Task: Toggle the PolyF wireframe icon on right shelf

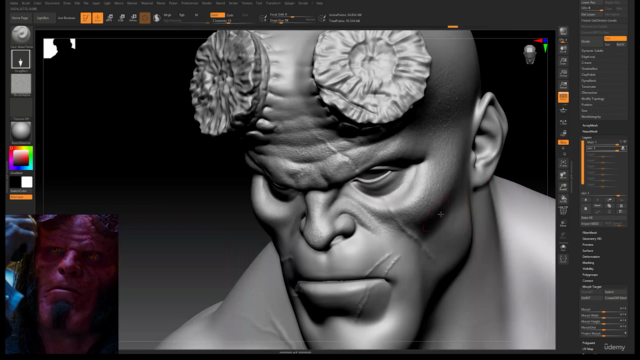Action: click(x=563, y=211)
